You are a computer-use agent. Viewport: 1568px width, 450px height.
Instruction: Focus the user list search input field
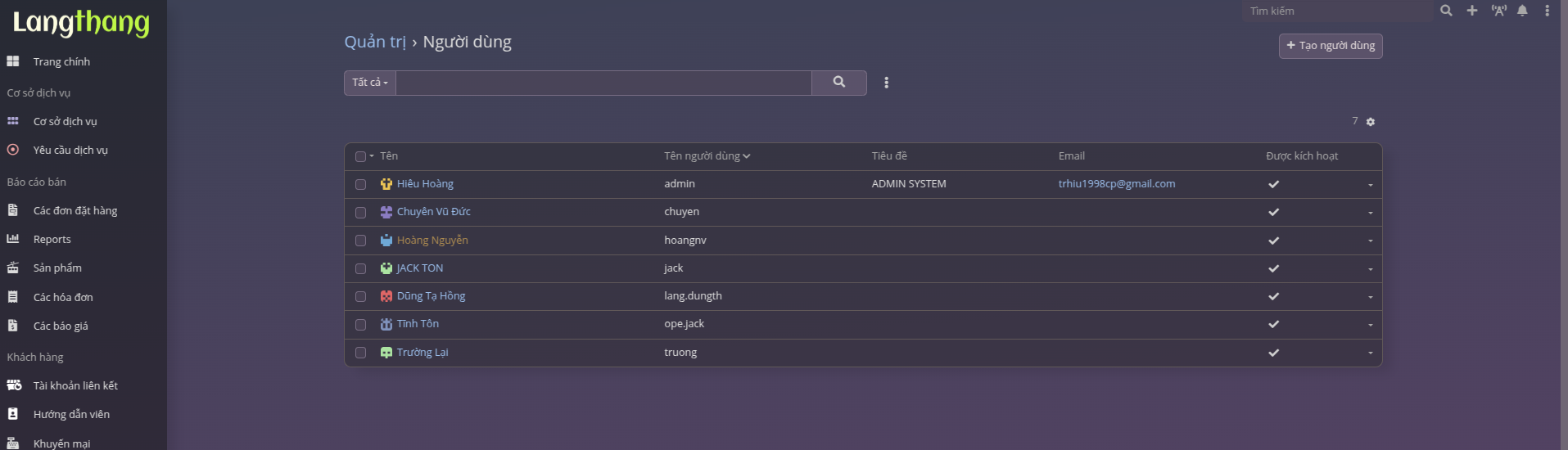[603, 83]
